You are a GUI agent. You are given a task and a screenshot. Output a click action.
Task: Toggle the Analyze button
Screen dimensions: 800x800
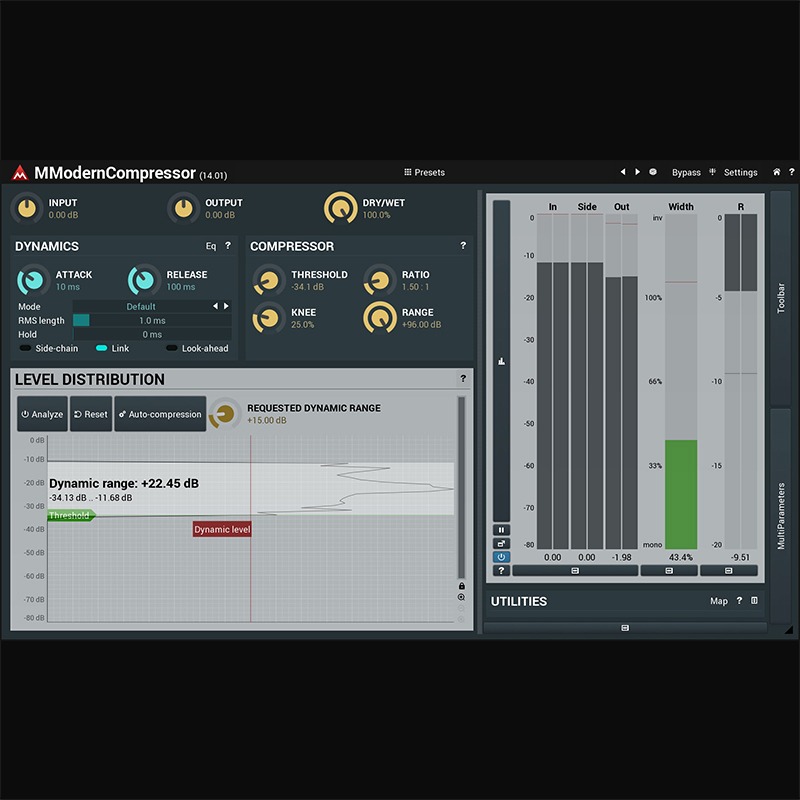coord(42,414)
